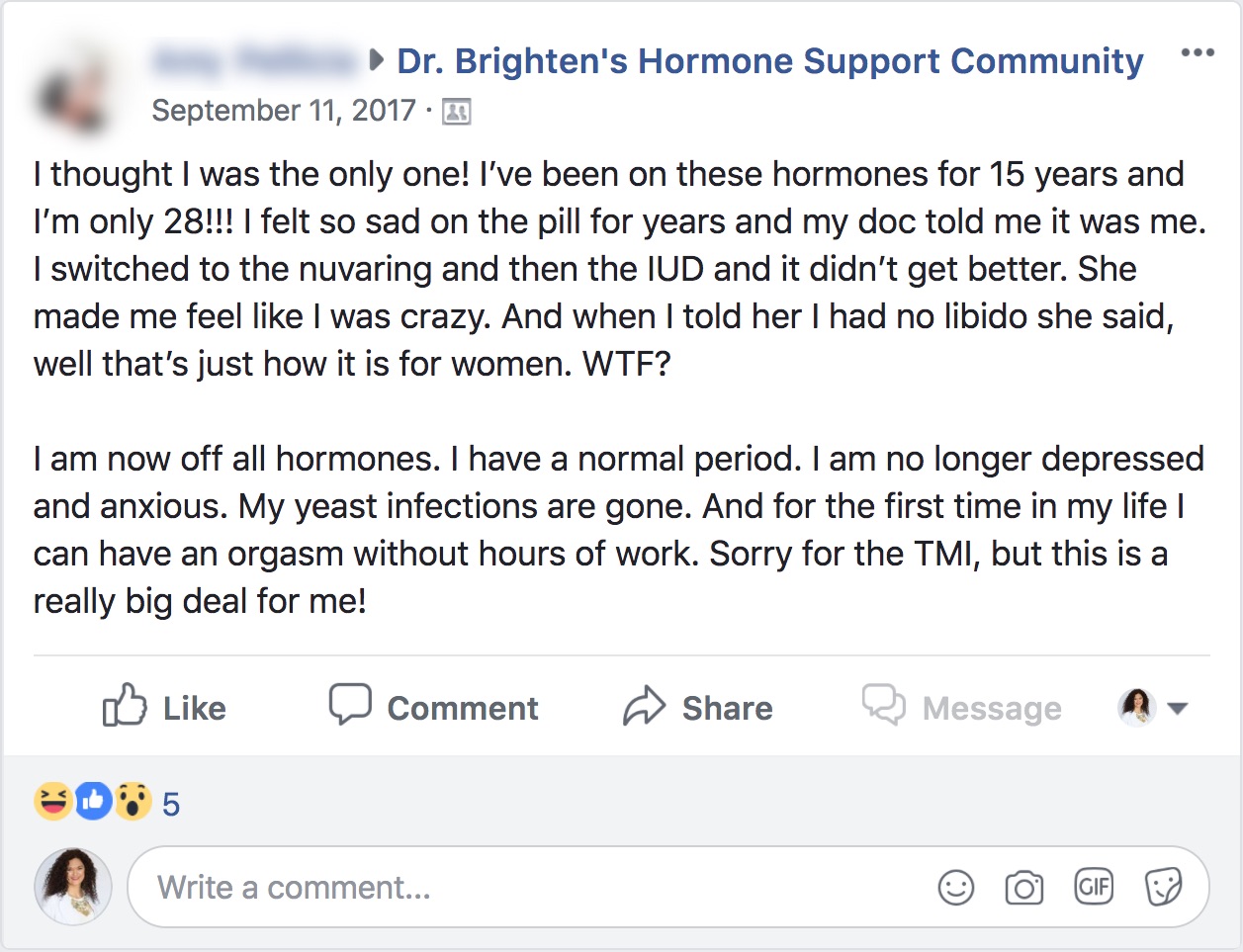Click the Message chat bubbles icon
Image resolution: width=1243 pixels, height=952 pixels.
(x=884, y=706)
